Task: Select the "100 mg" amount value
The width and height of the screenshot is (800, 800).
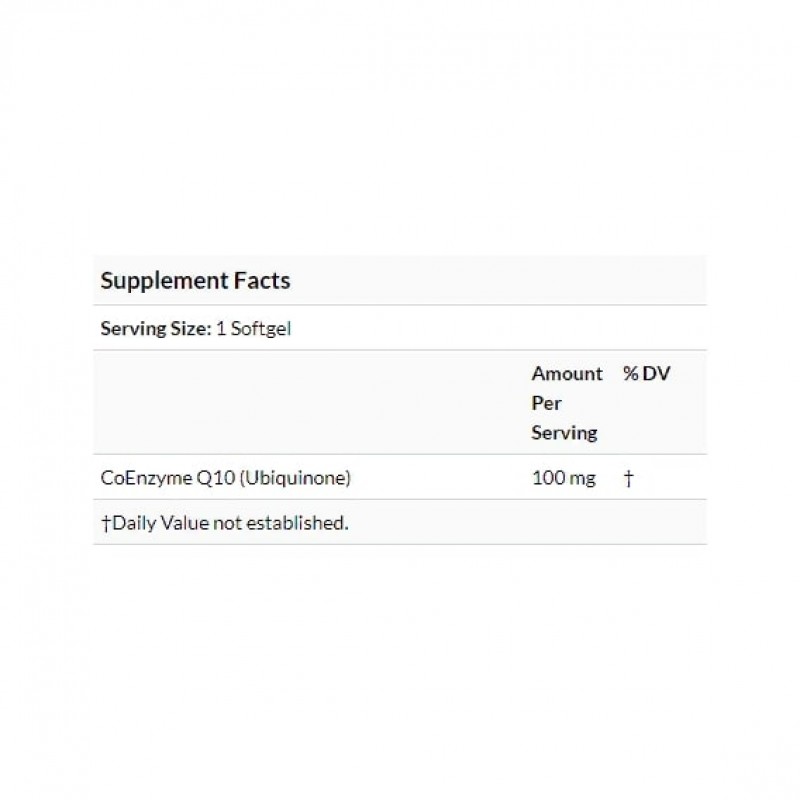Action: tap(563, 478)
